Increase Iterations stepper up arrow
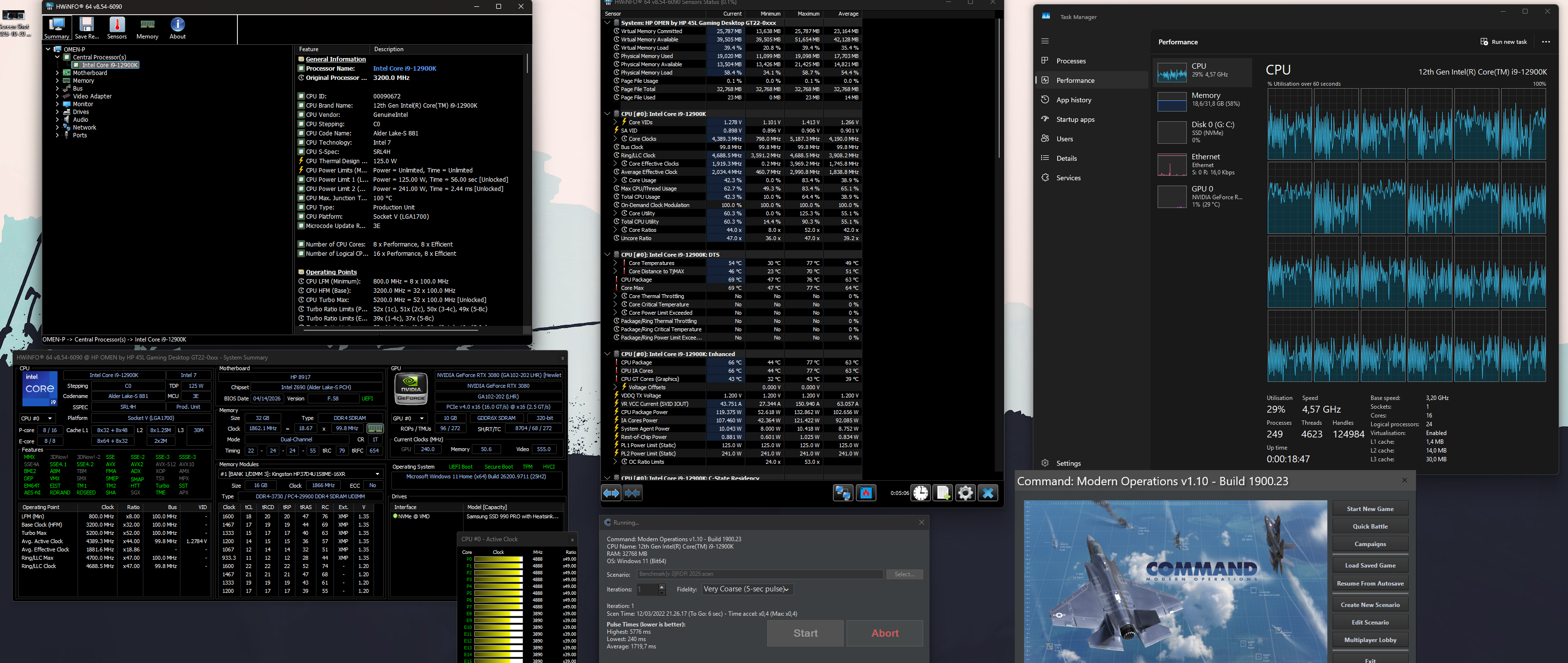The height and width of the screenshot is (663, 1568). [x=661, y=587]
